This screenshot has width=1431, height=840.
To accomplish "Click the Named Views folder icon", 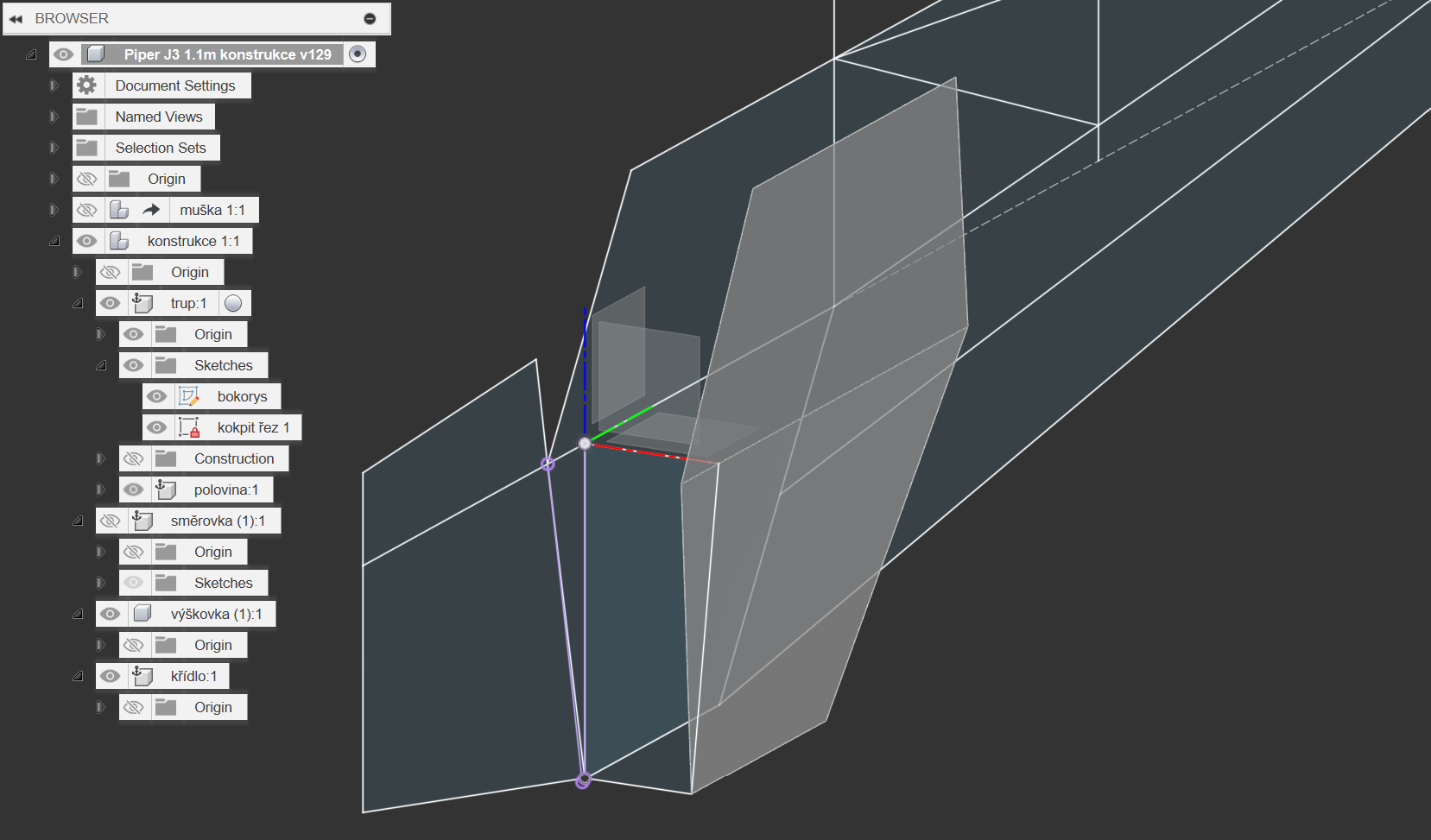I will (86, 117).
